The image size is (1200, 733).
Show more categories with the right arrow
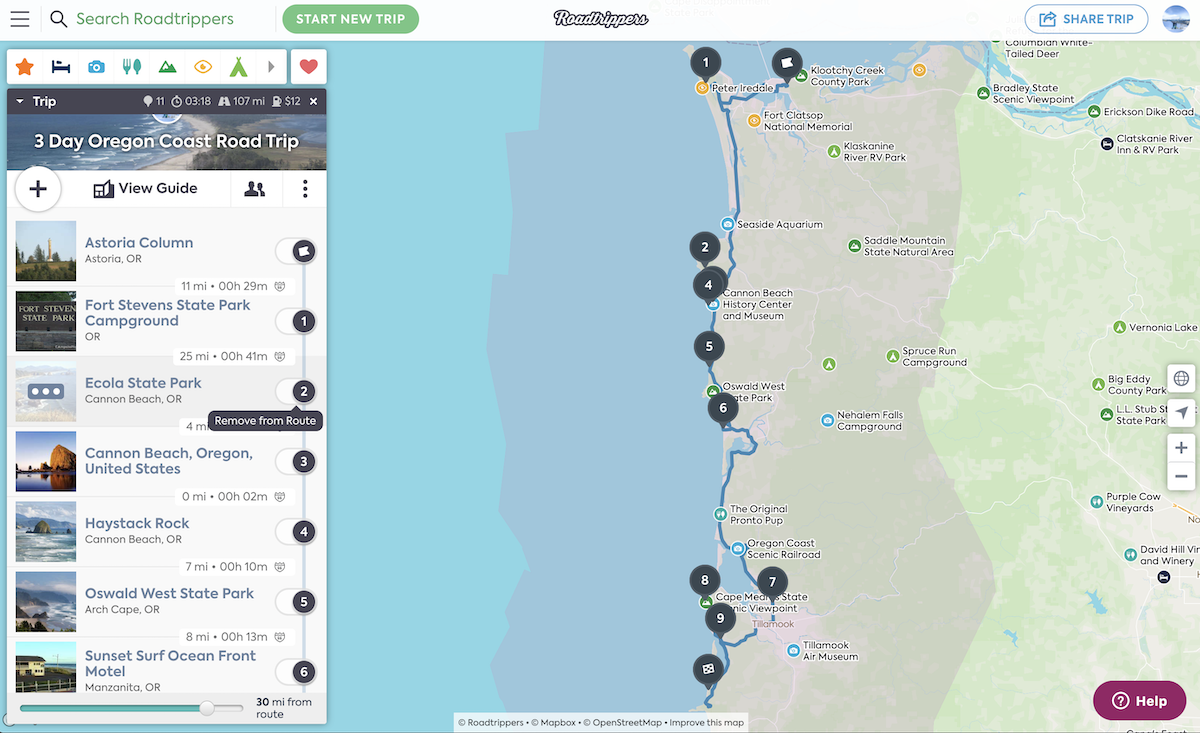pos(271,67)
